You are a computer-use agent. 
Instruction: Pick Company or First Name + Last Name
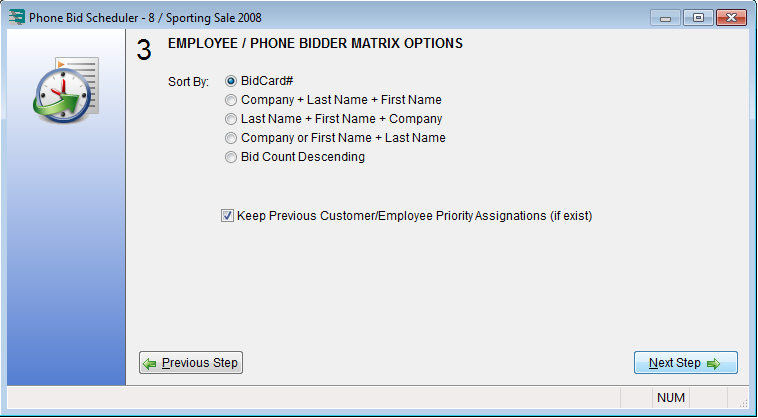point(231,138)
